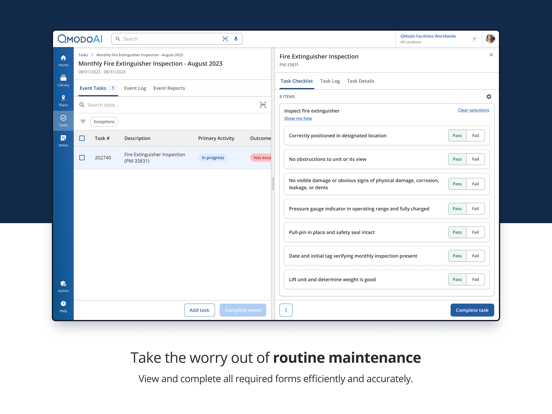The width and height of the screenshot is (552, 414).
Task: Mark Fail for Pull-pin in place item
Action: click(475, 232)
